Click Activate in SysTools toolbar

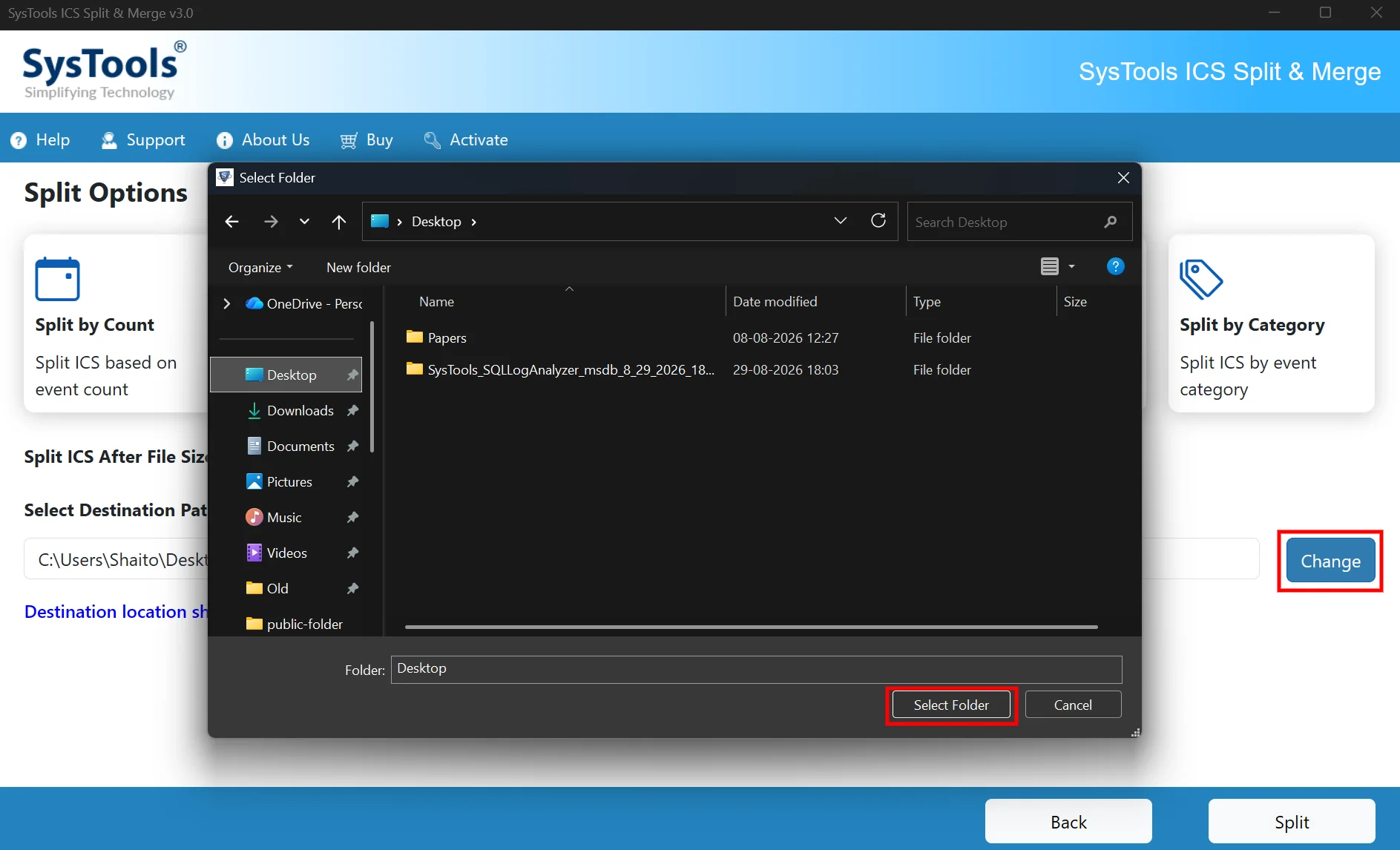tap(466, 139)
